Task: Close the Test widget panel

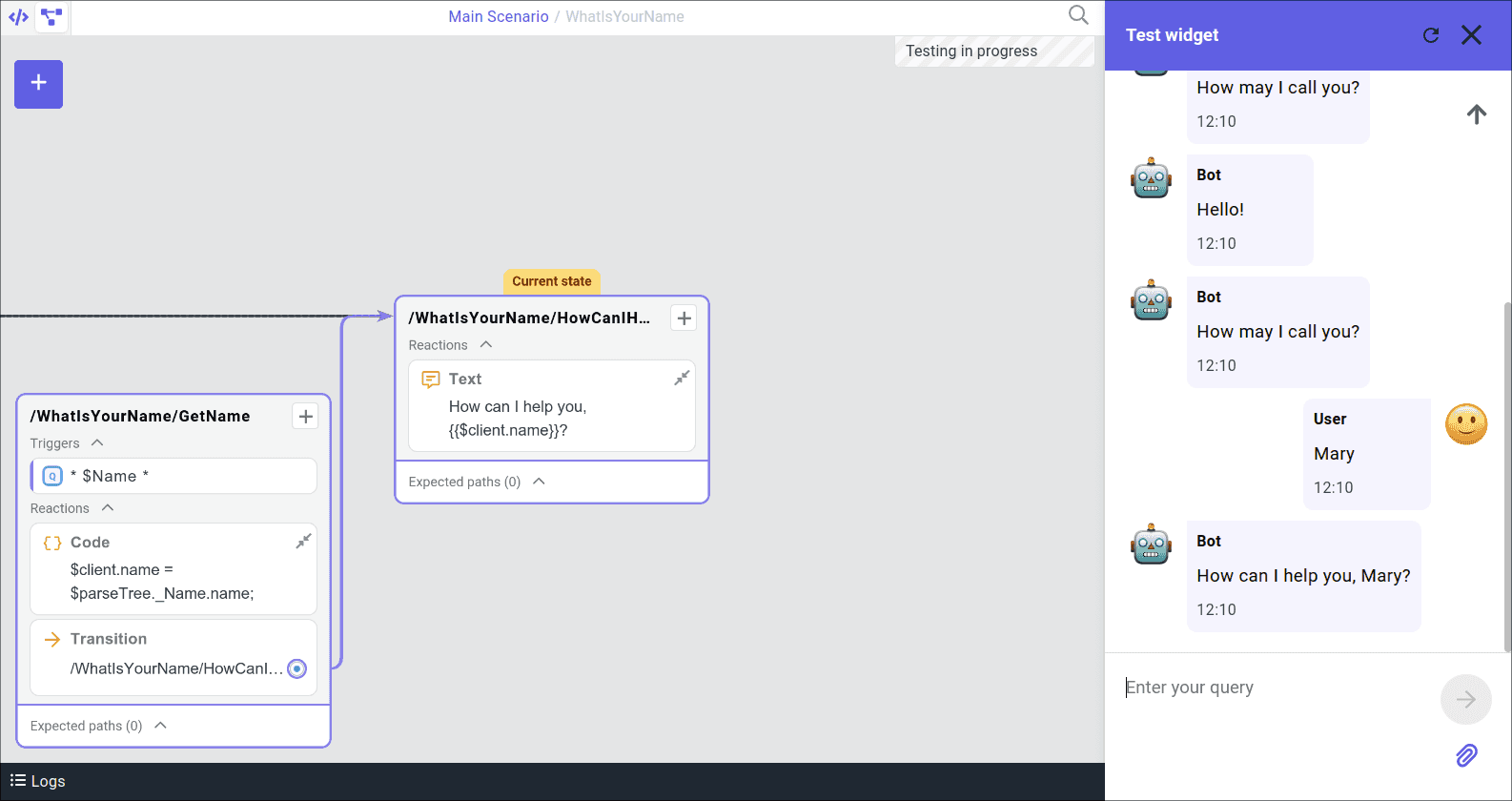Action: click(x=1471, y=35)
